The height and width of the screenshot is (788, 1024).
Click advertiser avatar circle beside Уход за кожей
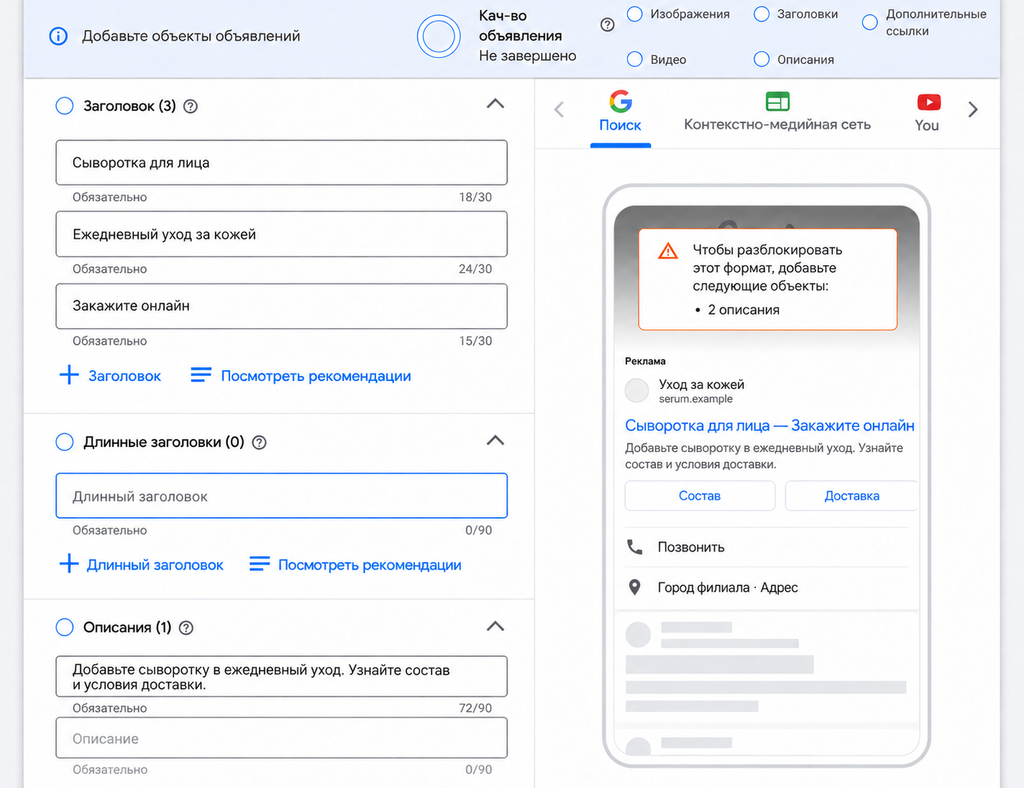(x=637, y=390)
